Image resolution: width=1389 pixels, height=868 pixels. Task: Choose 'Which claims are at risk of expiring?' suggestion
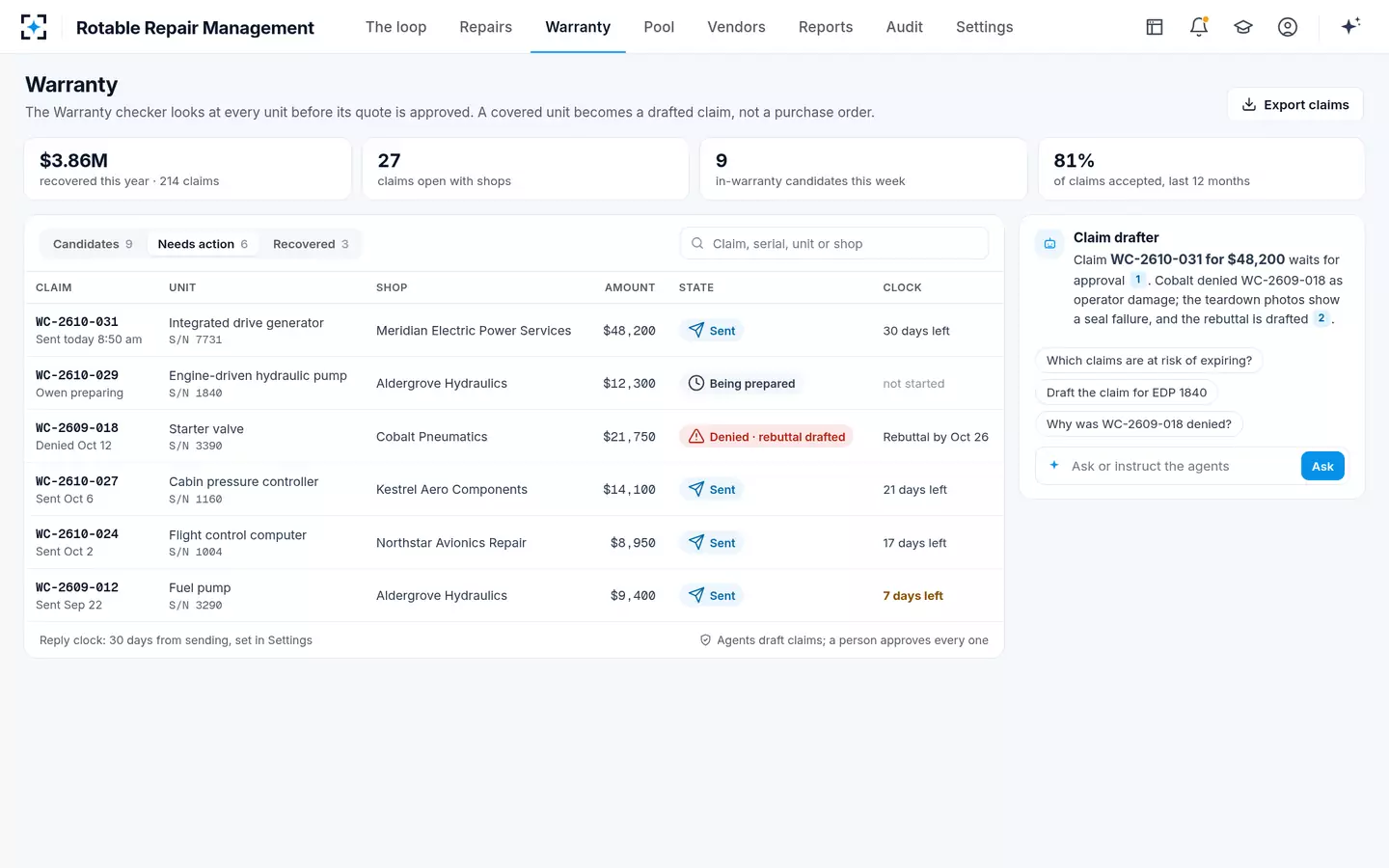click(x=1149, y=361)
